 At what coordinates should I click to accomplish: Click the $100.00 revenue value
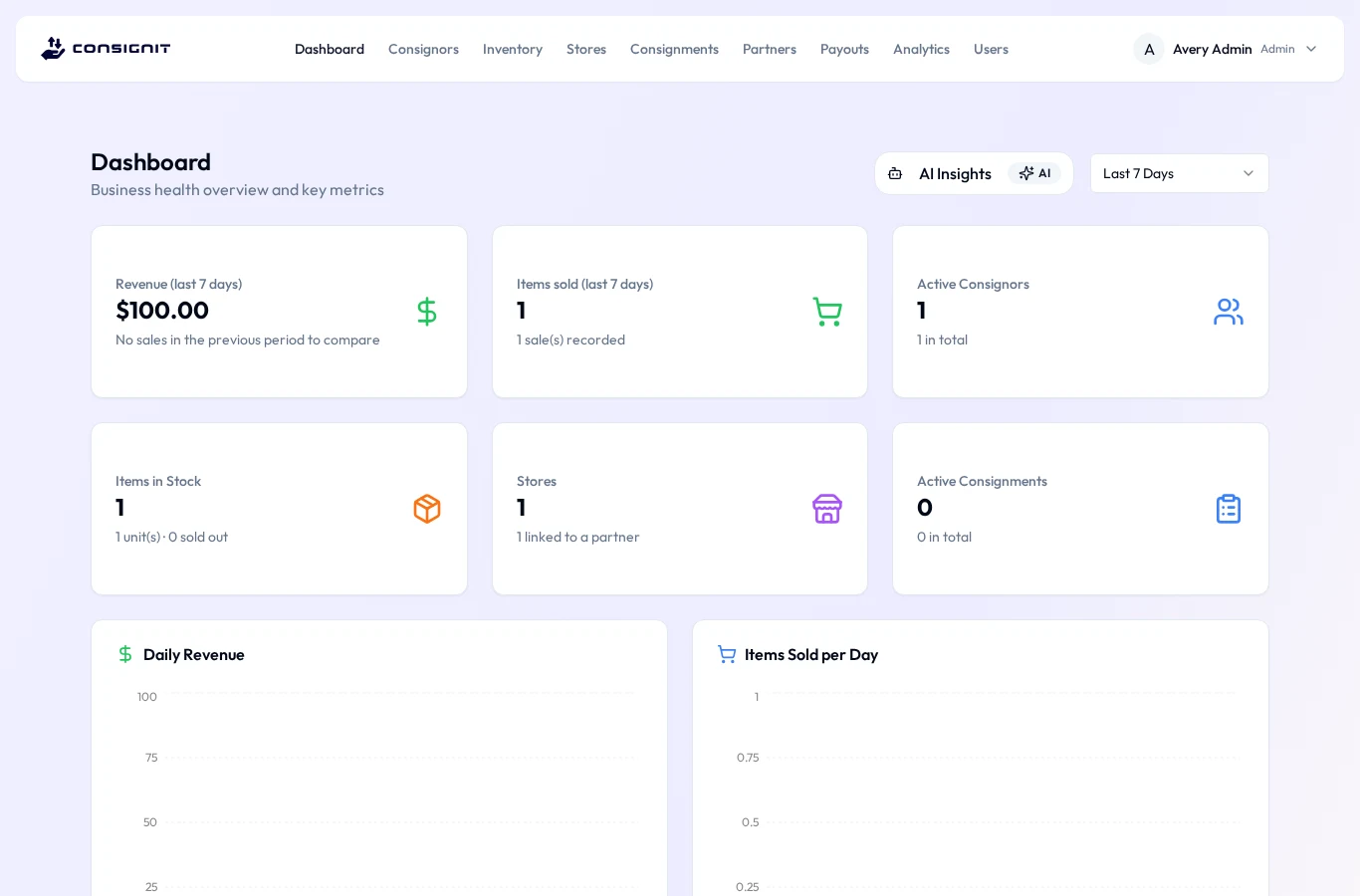pyautogui.click(x=162, y=311)
